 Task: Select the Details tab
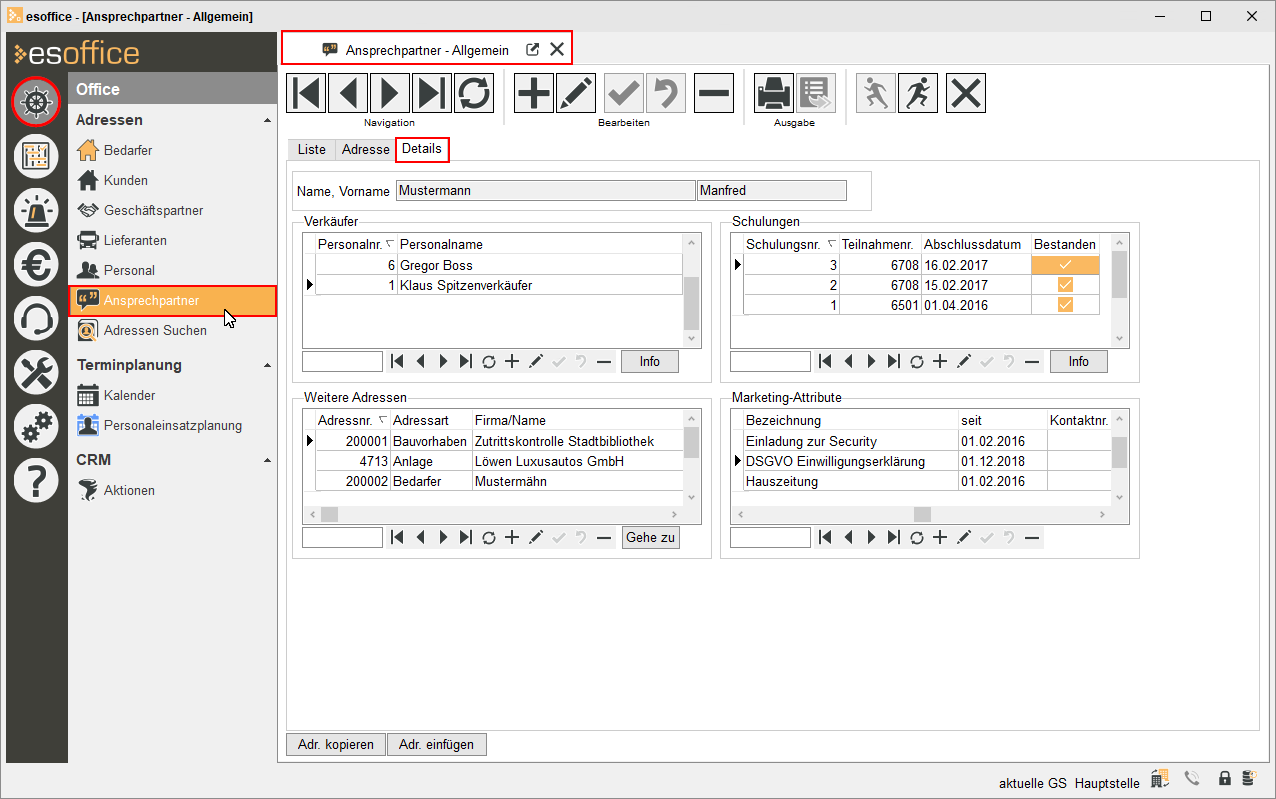pyautogui.click(x=422, y=149)
